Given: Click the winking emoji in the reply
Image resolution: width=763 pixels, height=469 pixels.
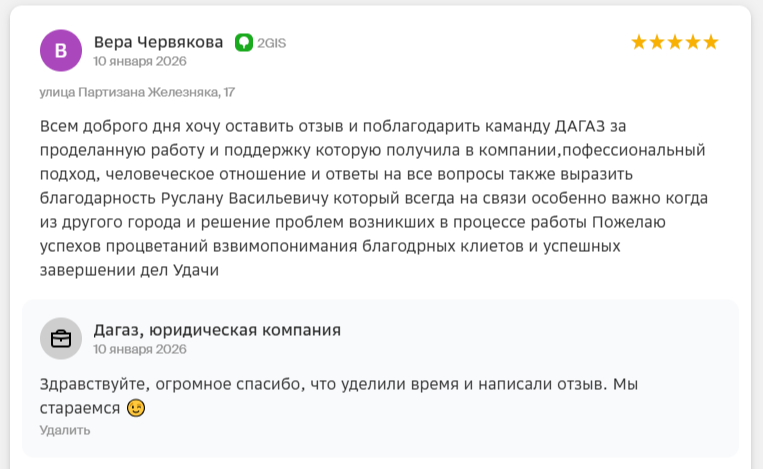Looking at the screenshot, I should [136, 408].
